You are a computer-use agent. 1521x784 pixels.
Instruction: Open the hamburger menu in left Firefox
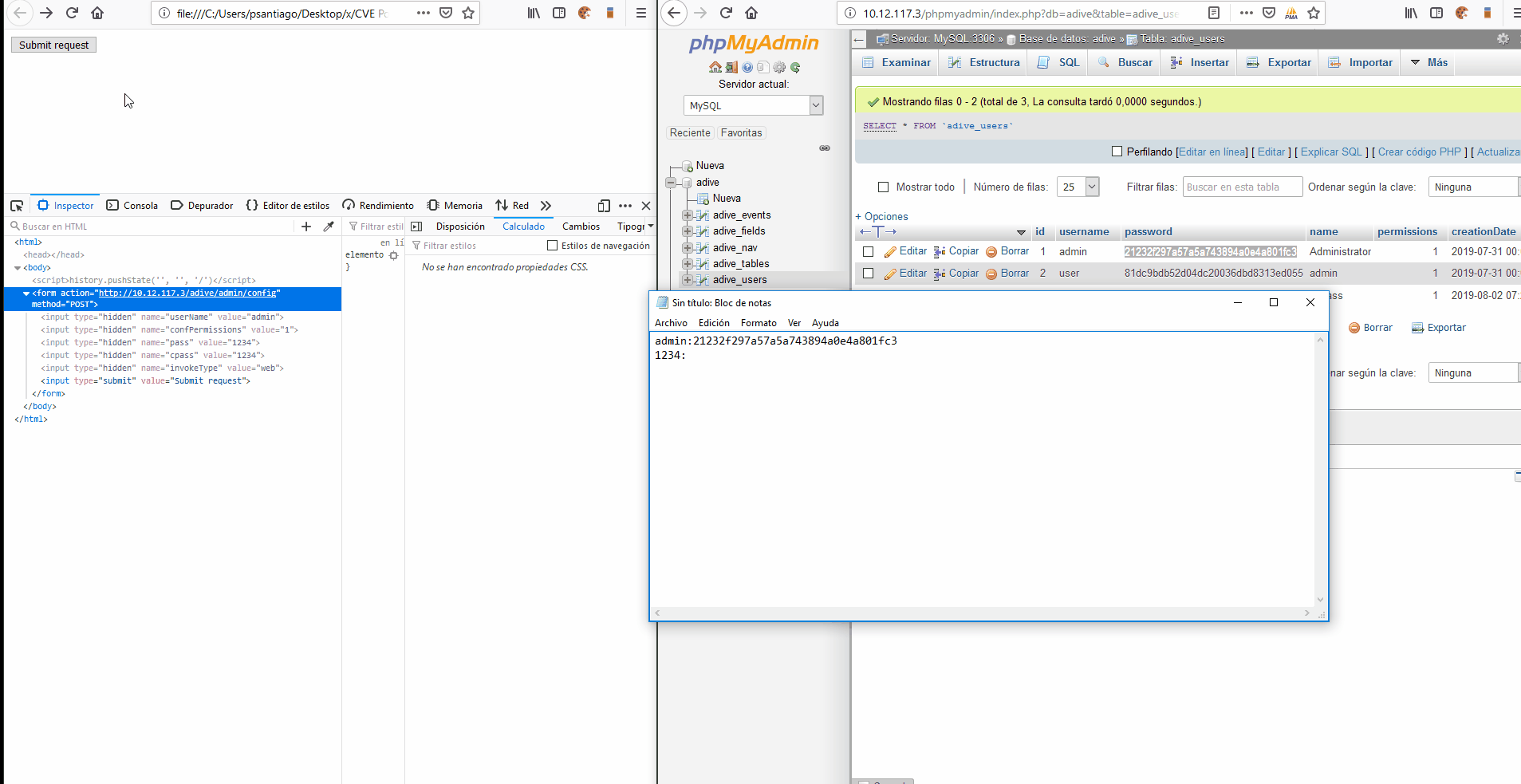pos(640,13)
